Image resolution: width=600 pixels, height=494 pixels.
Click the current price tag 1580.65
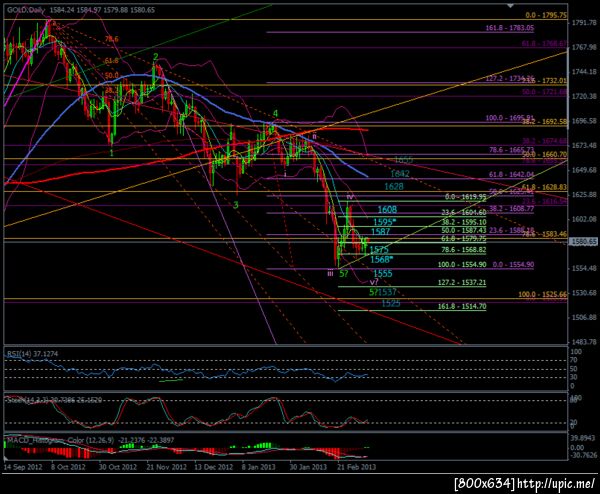click(x=584, y=241)
